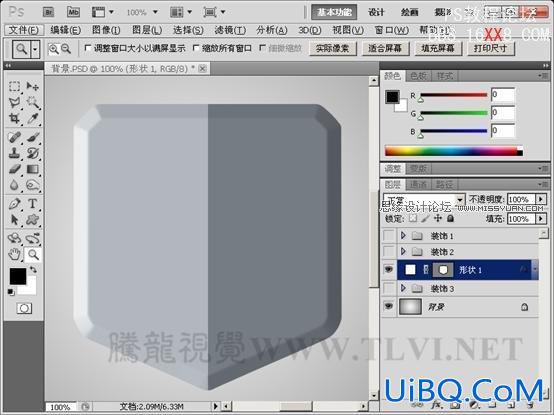Open the opacity slider dropdown arrow

(541, 199)
